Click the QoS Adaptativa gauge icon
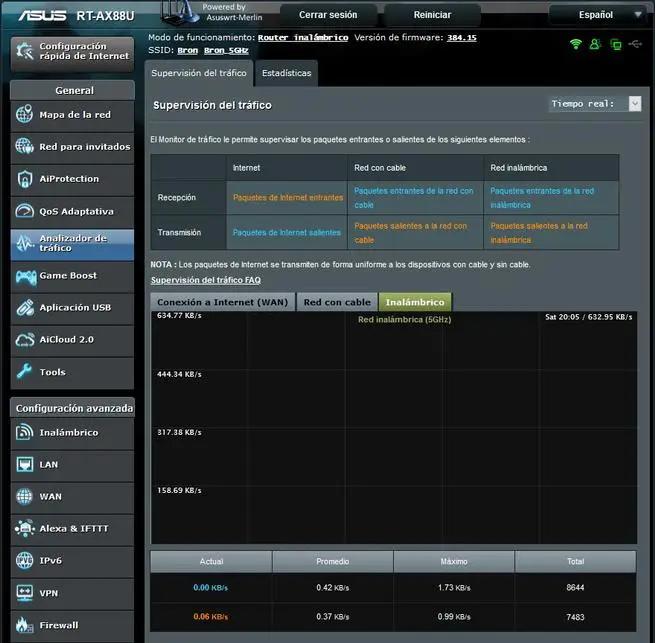 [24, 211]
